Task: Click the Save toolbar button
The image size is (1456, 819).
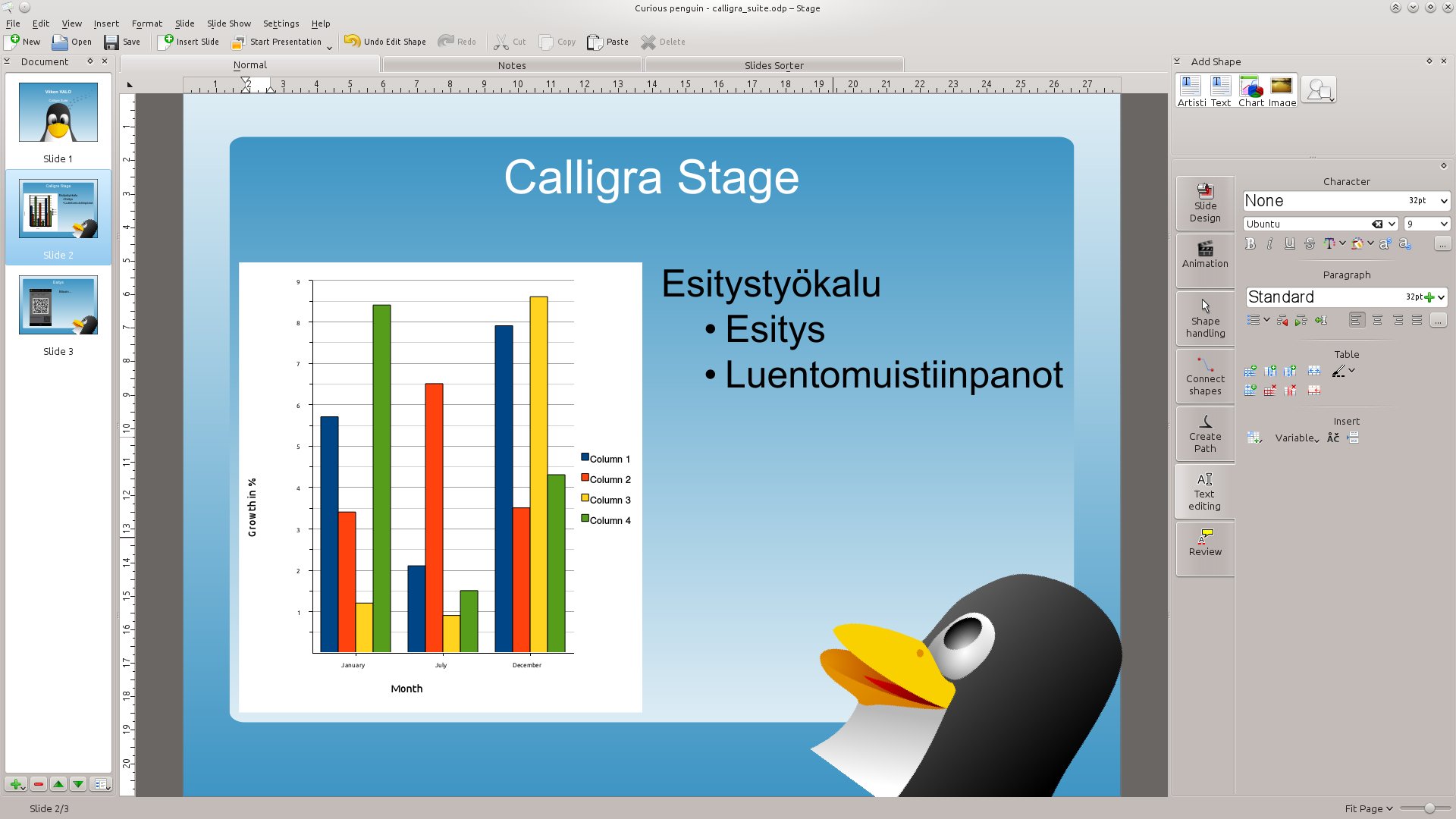Action: pyautogui.click(x=122, y=42)
